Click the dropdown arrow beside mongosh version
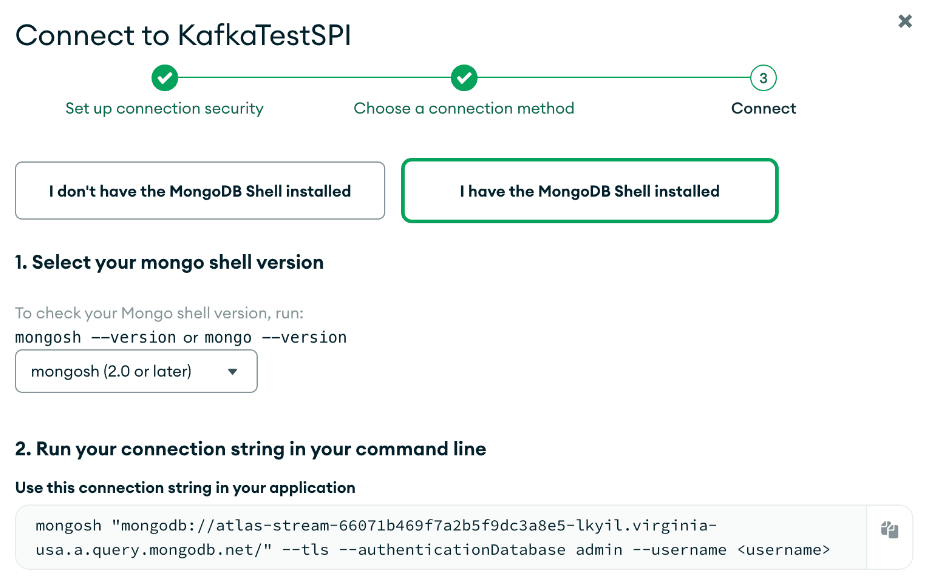 (x=232, y=372)
